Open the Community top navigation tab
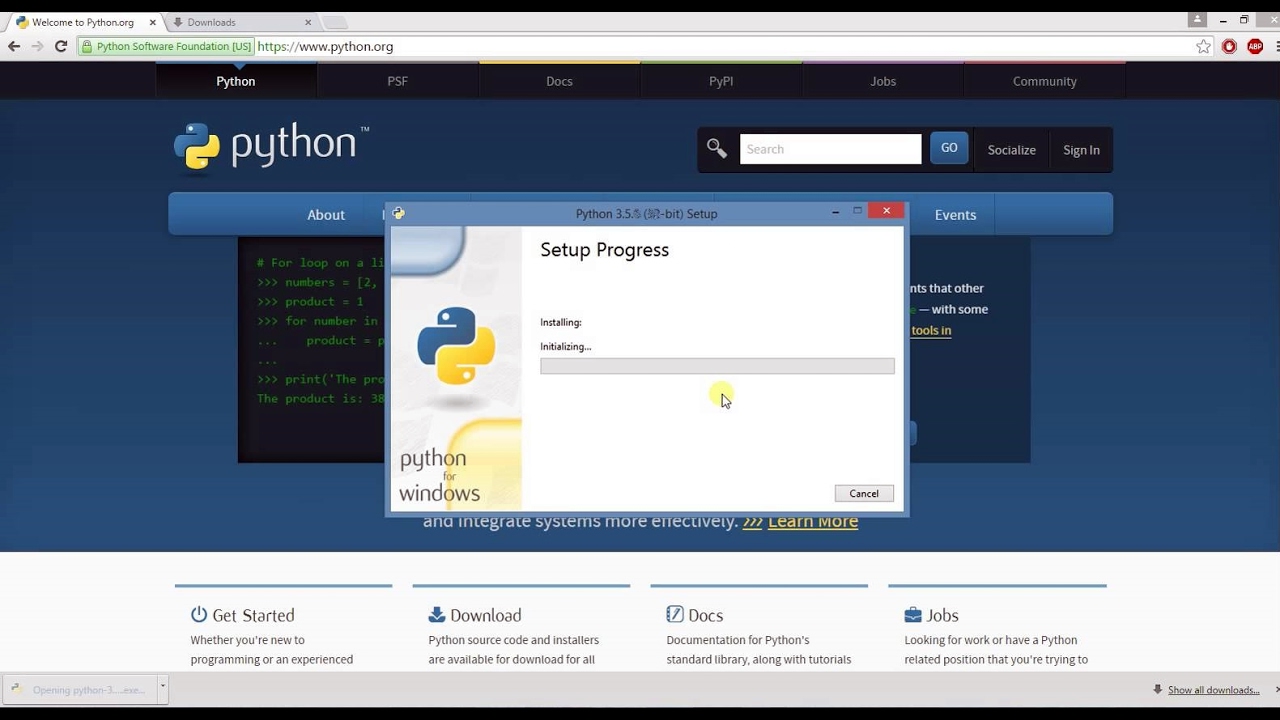The height and width of the screenshot is (720, 1280). pyautogui.click(x=1044, y=81)
